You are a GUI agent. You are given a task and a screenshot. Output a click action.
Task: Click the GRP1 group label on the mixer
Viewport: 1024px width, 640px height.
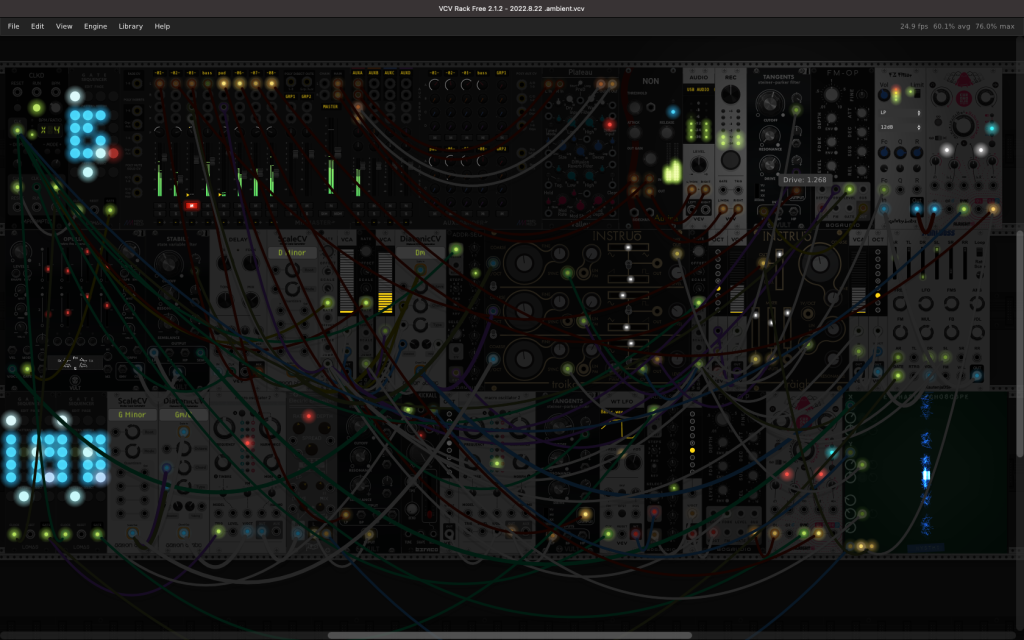tap(290, 97)
